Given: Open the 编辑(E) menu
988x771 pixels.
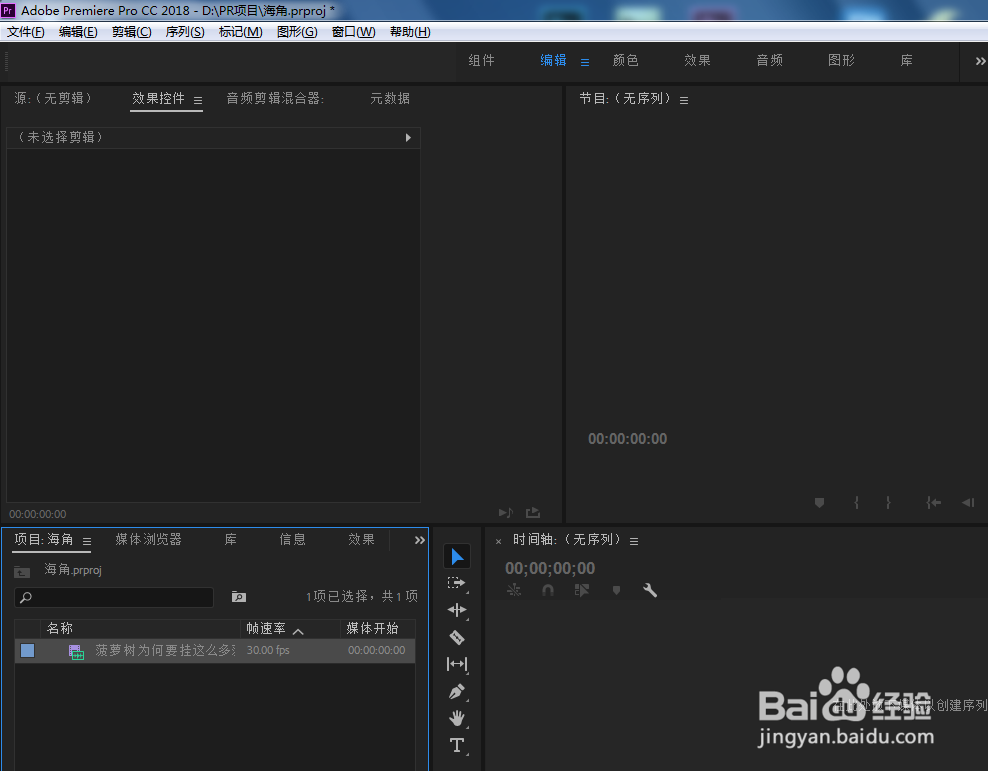Looking at the screenshot, I should [x=78, y=32].
